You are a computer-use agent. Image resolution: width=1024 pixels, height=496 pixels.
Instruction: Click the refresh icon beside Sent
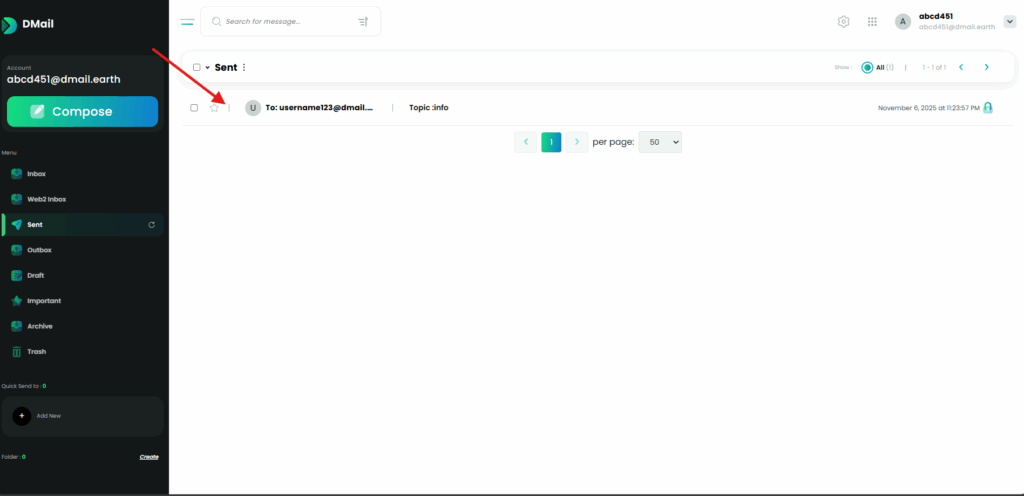tap(152, 225)
